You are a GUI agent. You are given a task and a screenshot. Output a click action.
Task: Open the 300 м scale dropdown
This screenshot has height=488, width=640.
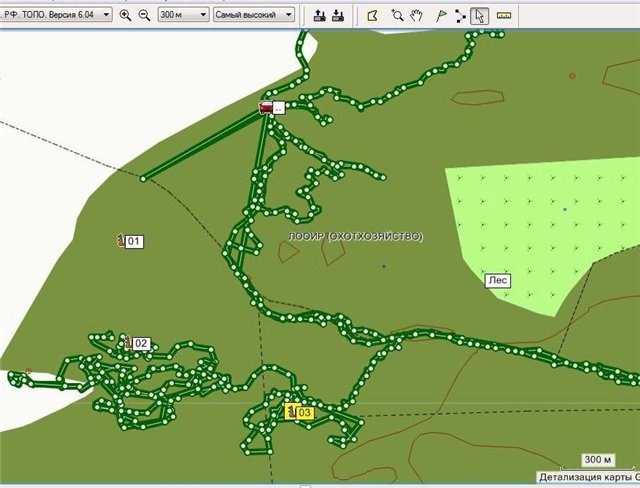(x=183, y=15)
